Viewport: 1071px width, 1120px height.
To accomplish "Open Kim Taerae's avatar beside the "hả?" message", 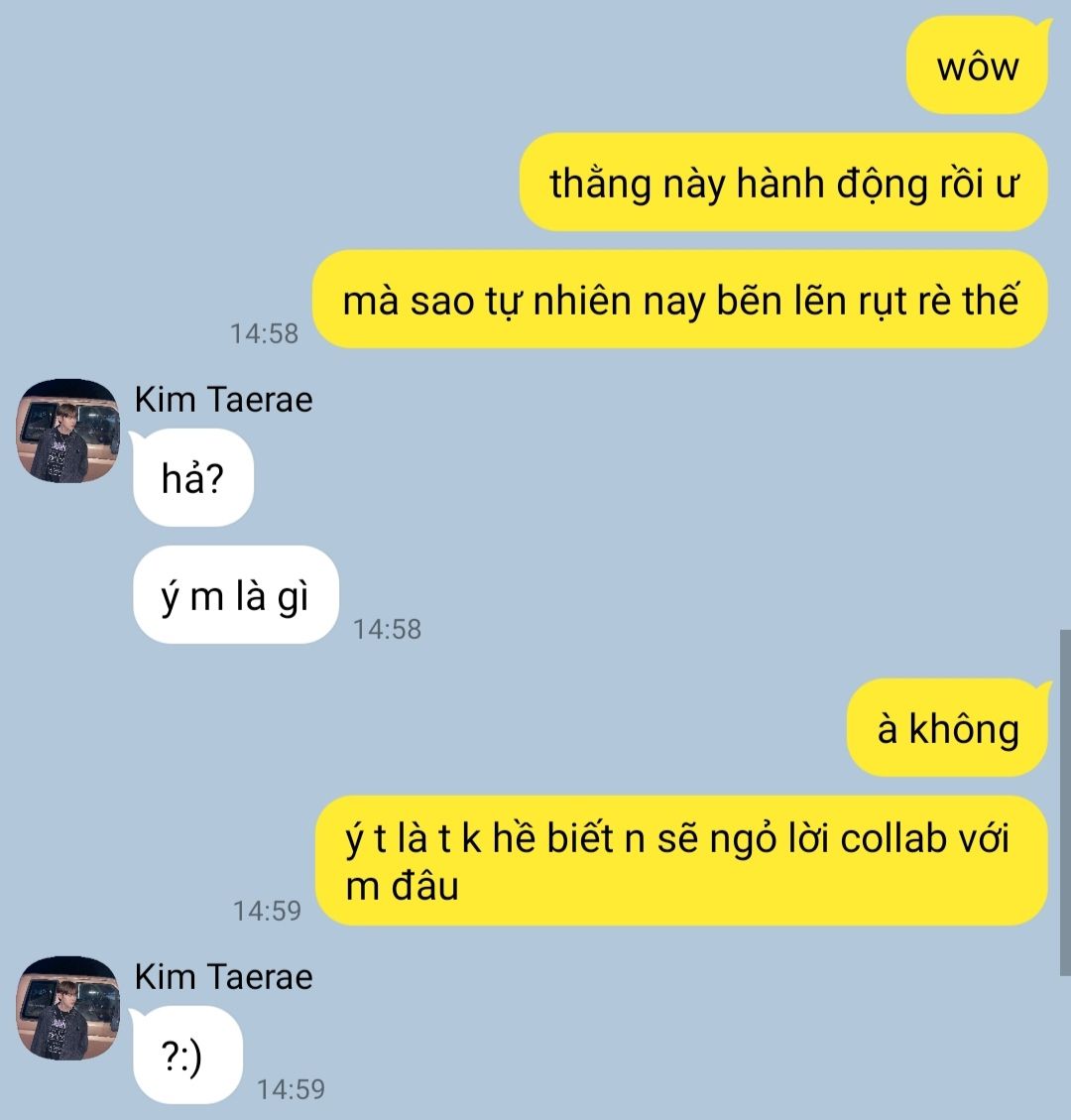I will pos(67,431).
